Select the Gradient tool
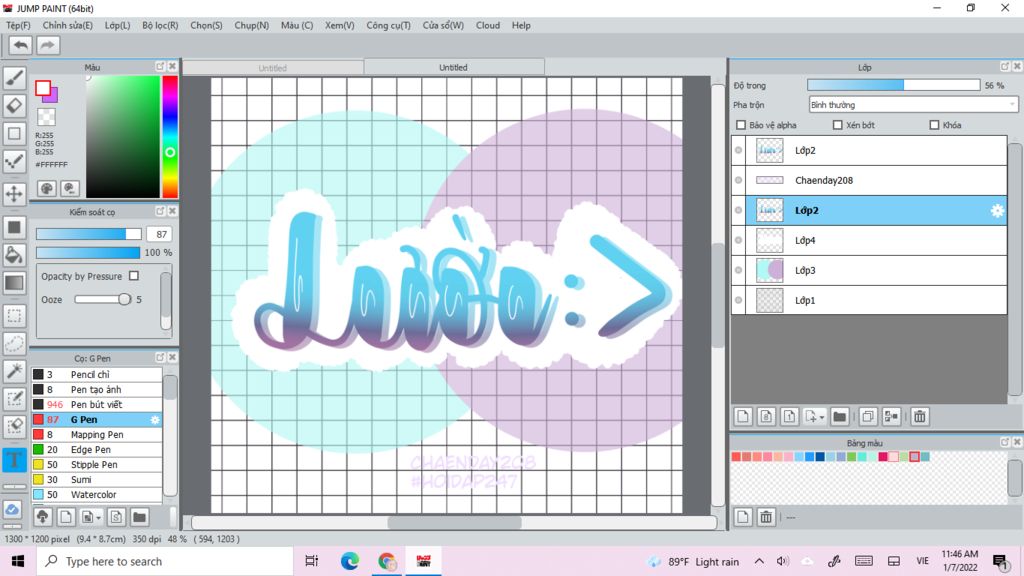 click(x=14, y=283)
